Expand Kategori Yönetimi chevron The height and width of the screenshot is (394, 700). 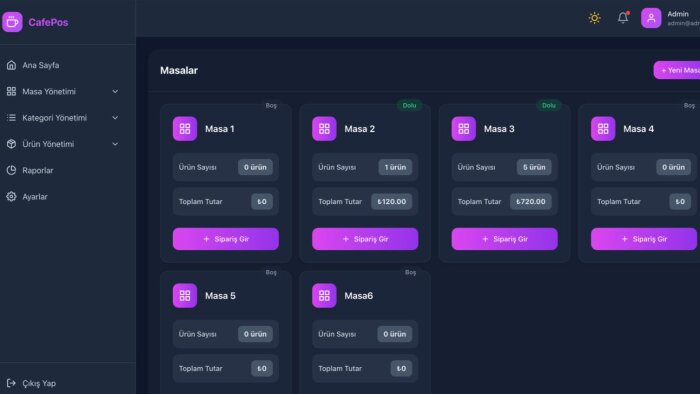click(x=115, y=118)
